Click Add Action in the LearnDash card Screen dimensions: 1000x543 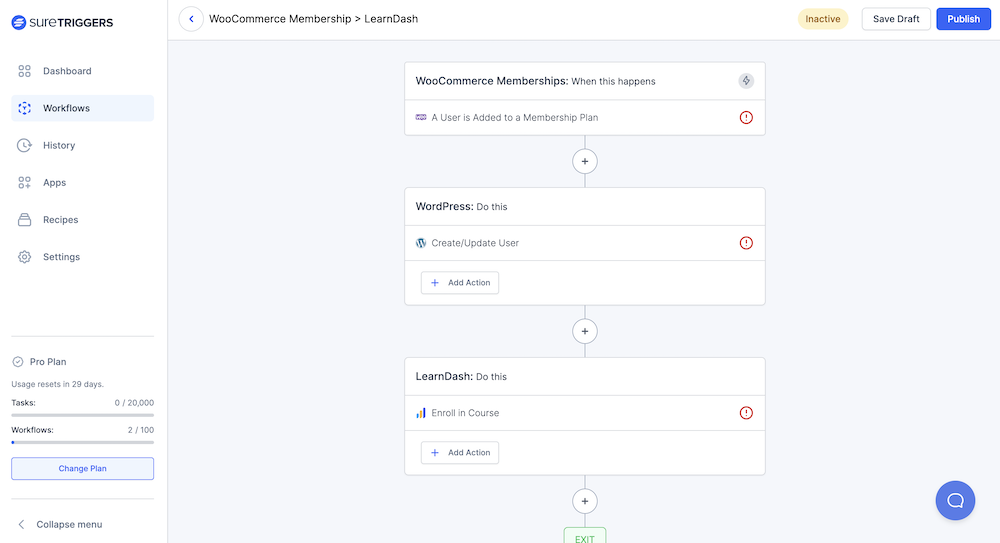point(460,452)
